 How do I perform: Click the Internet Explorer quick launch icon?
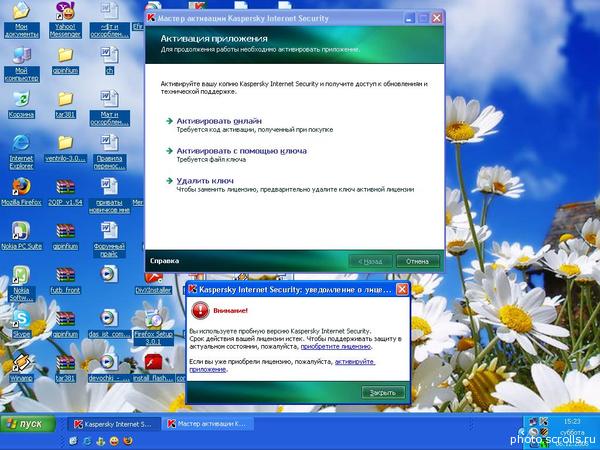click(x=87, y=441)
